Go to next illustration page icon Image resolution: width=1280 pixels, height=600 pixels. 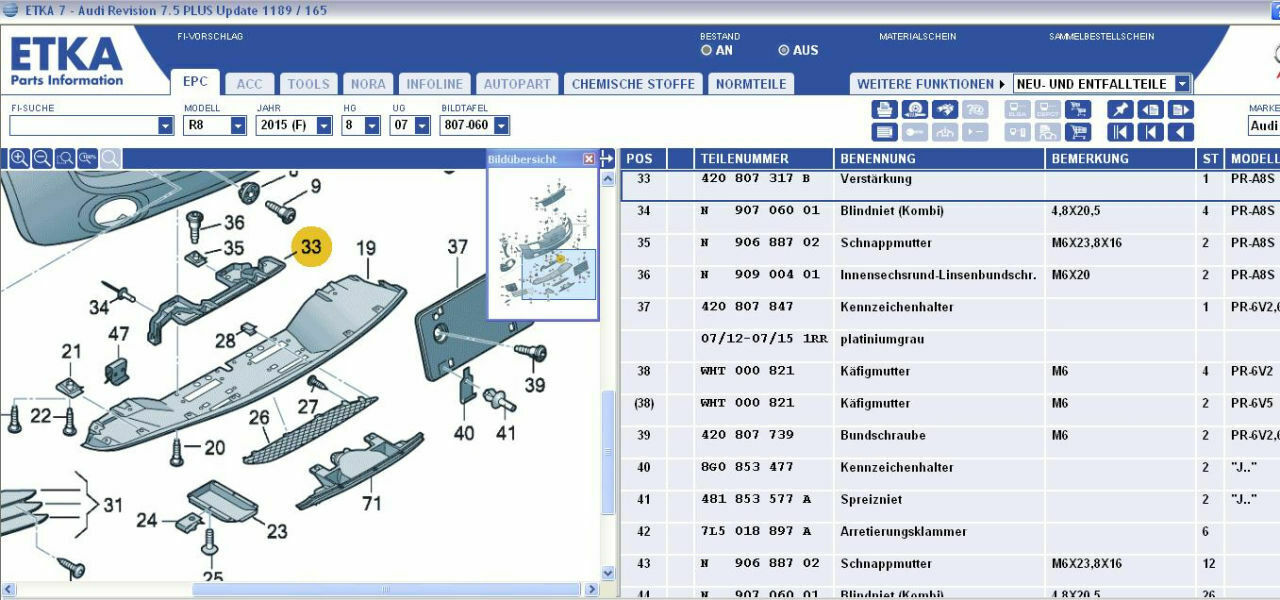1181,109
